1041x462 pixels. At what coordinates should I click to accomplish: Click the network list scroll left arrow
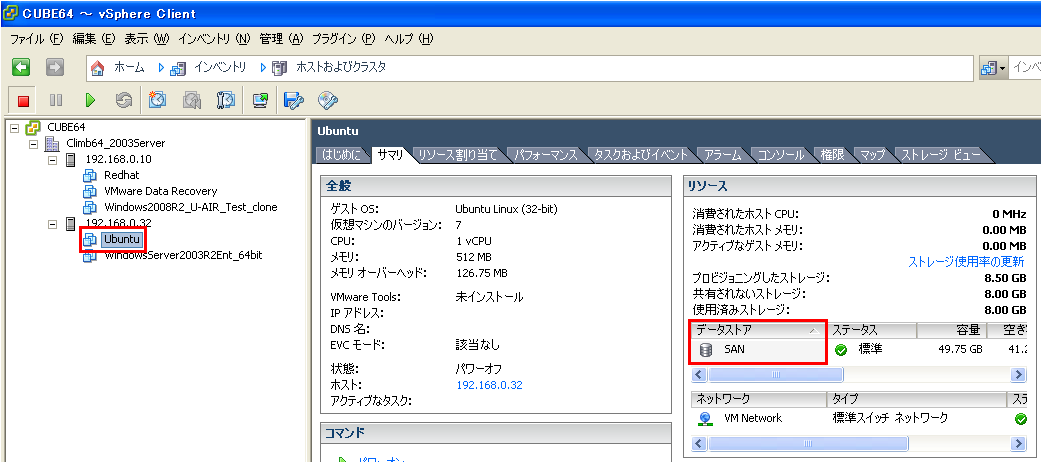tap(699, 443)
